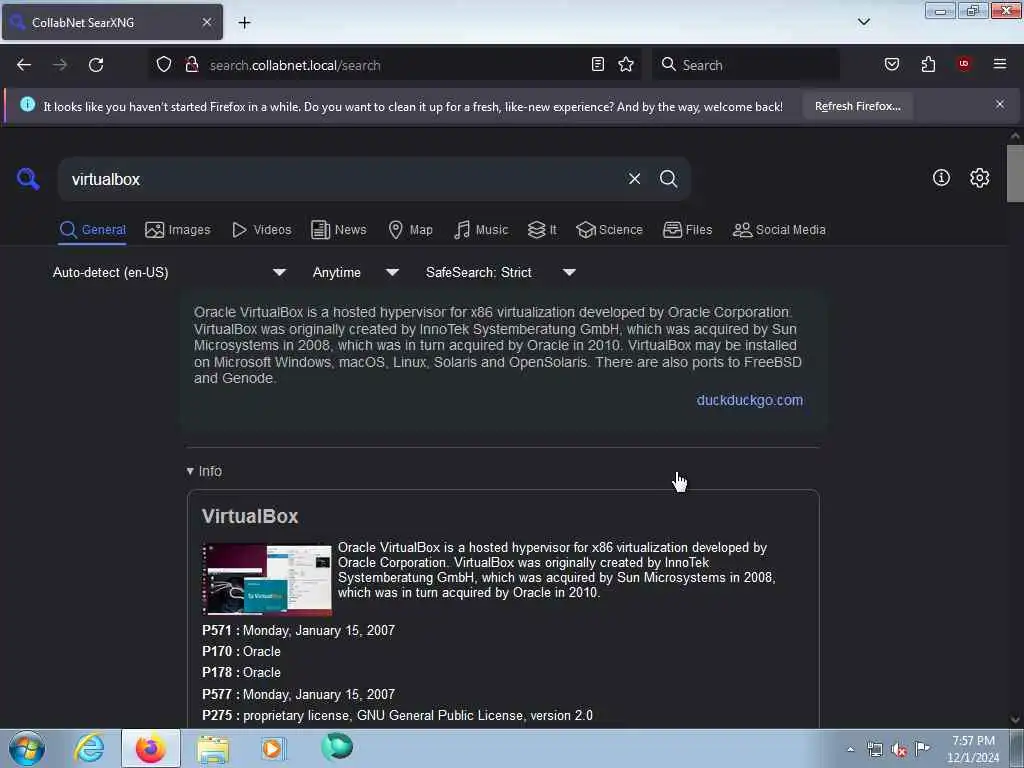Select the General category tab

point(92,230)
